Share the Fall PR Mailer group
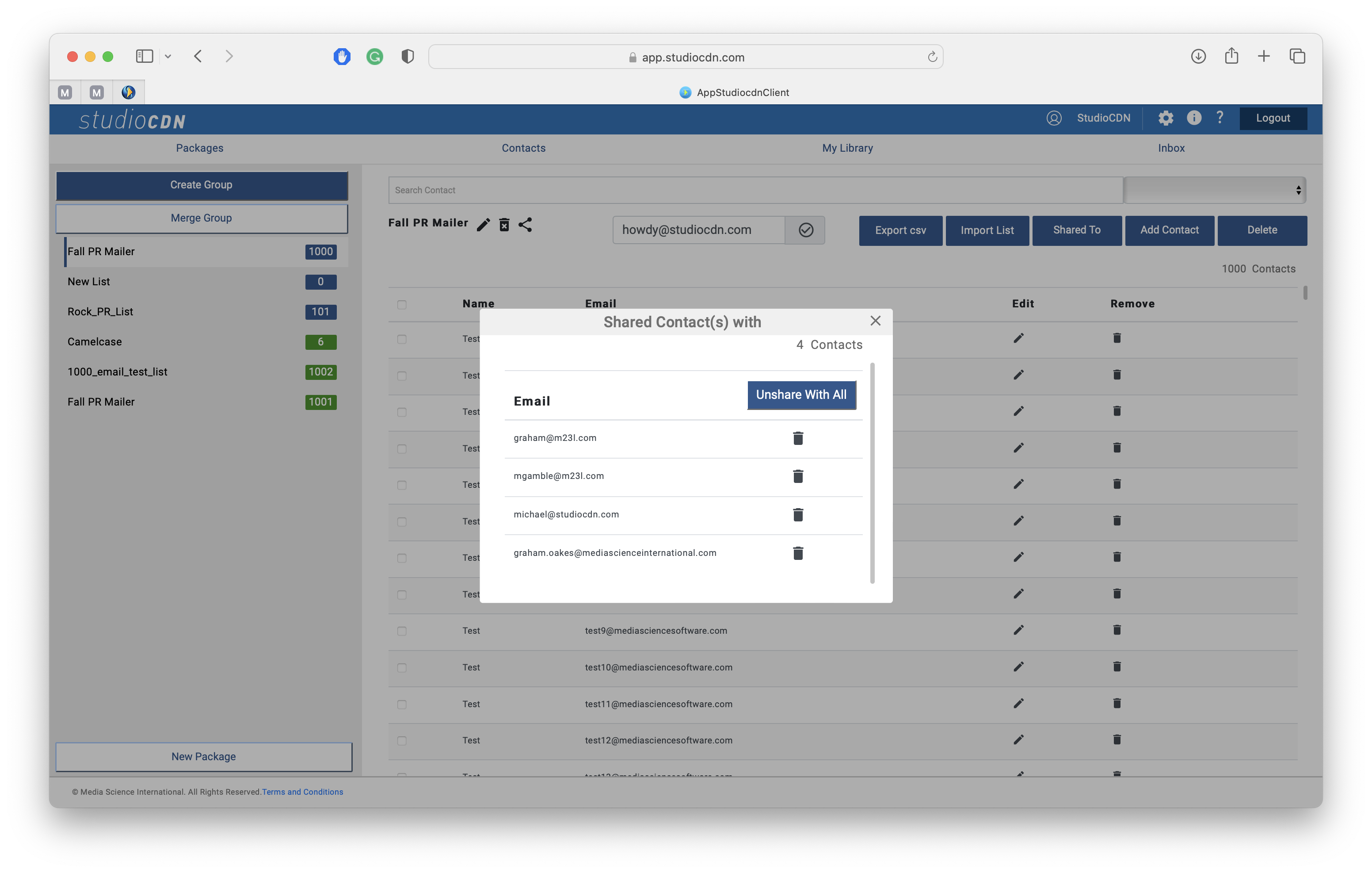The width and height of the screenshot is (1372, 873). [x=525, y=225]
